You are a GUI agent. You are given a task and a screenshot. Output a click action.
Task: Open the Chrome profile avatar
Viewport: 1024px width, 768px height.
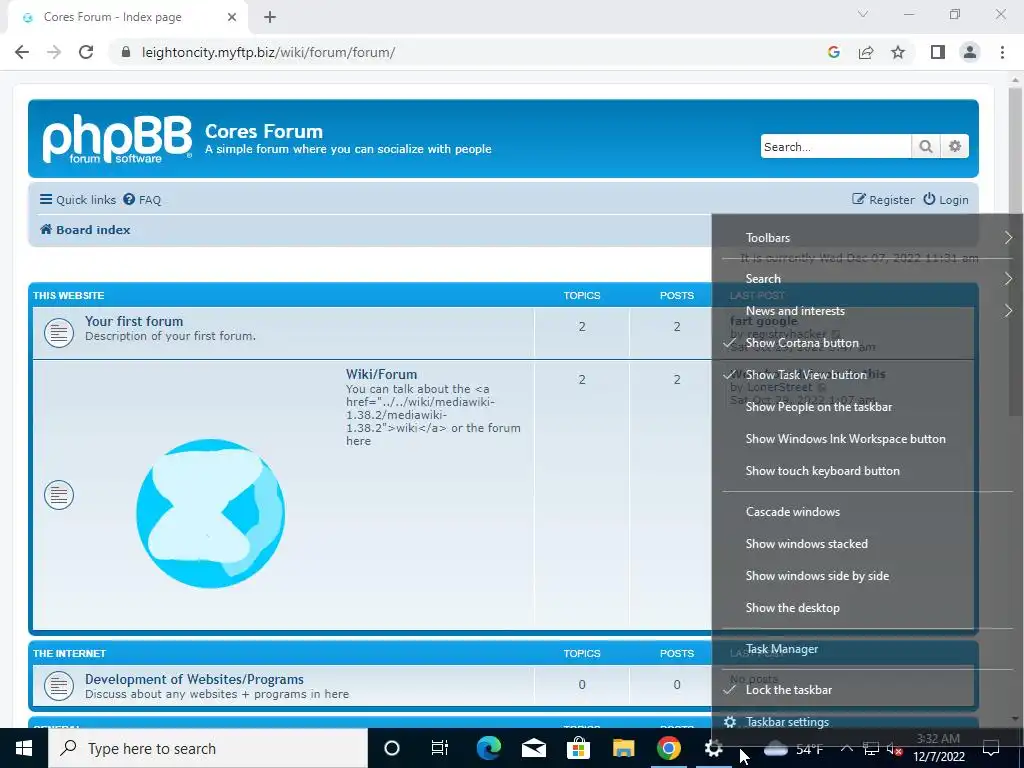pos(970,52)
